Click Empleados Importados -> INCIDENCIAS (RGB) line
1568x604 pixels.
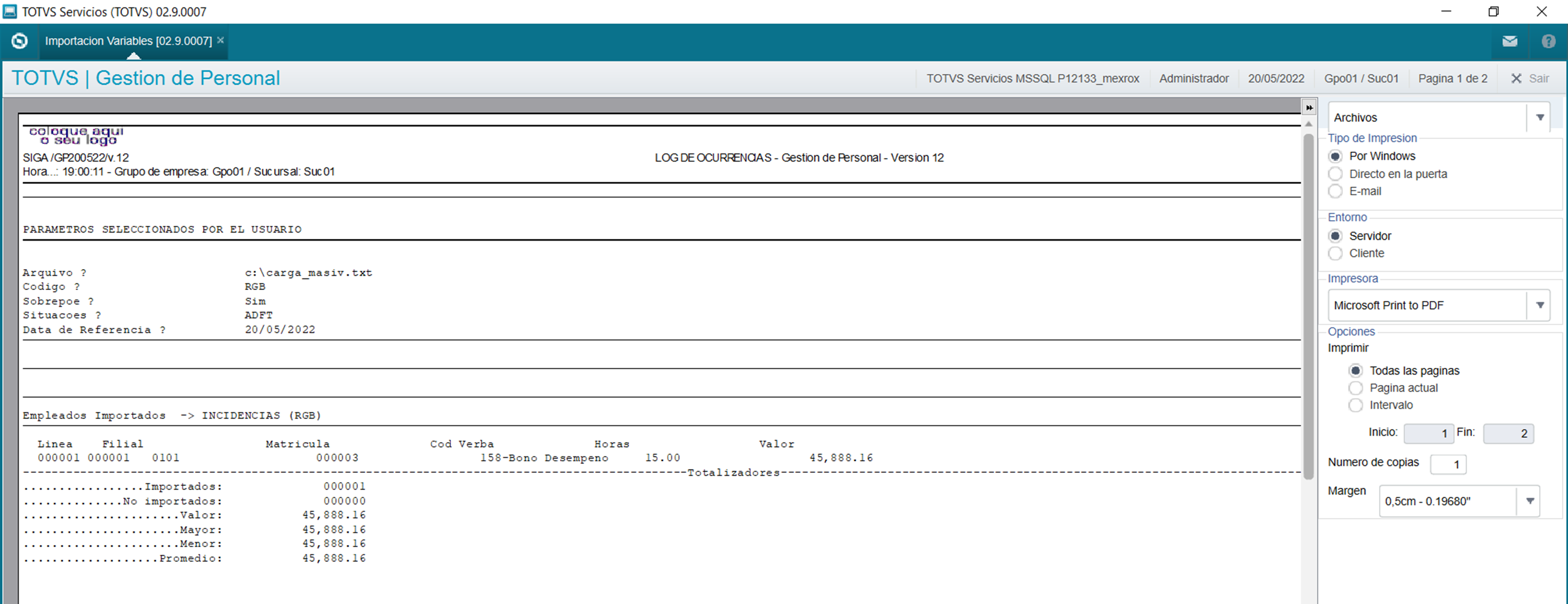pyautogui.click(x=172, y=415)
